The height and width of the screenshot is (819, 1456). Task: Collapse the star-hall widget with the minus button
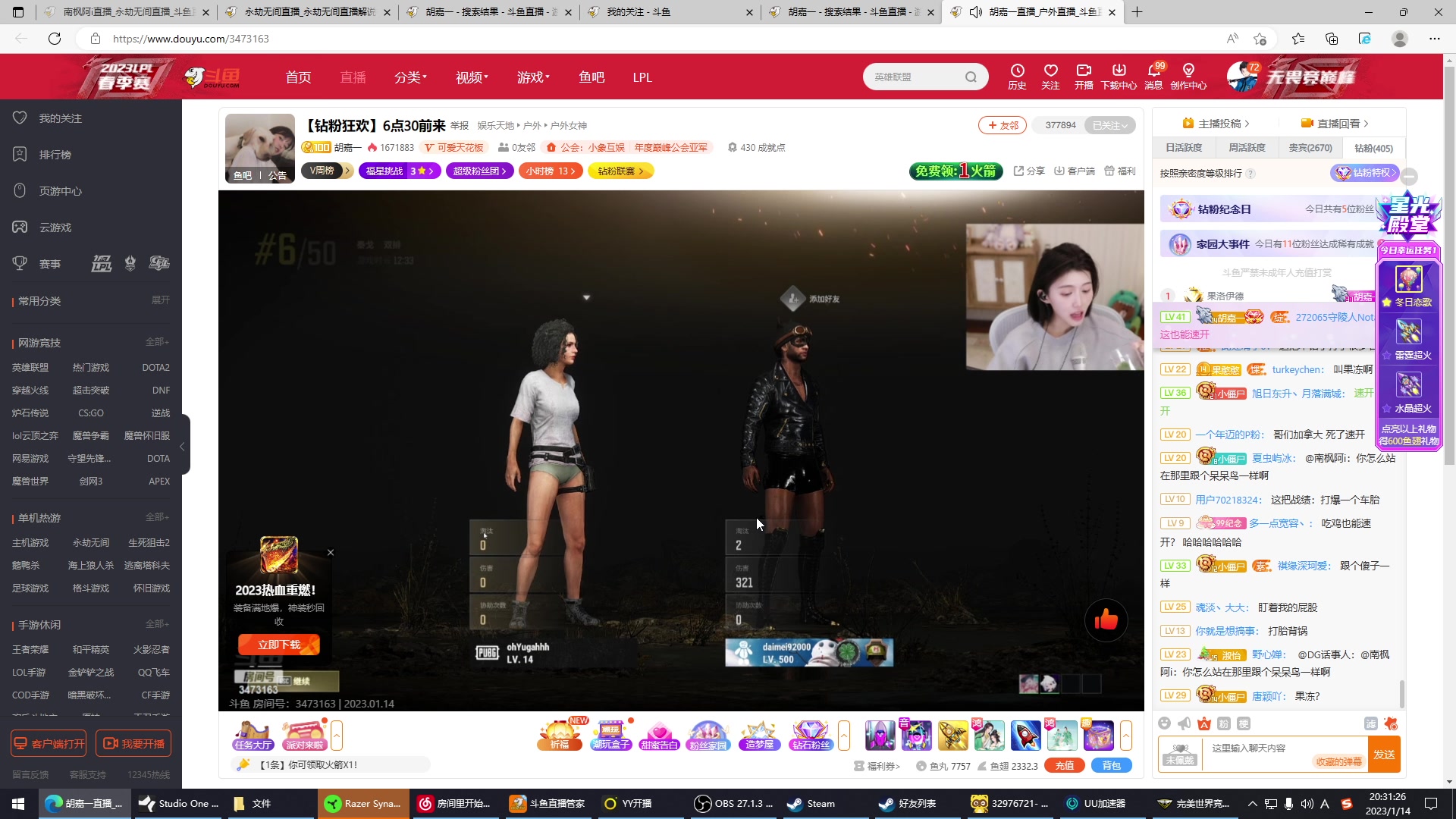point(1409,176)
